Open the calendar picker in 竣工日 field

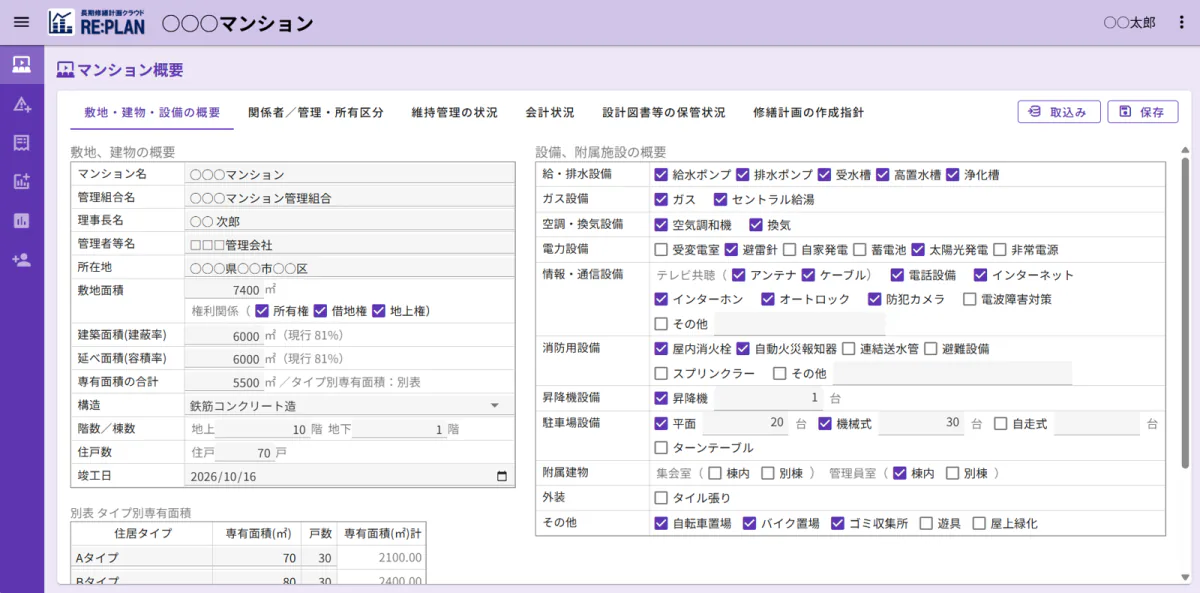click(x=502, y=476)
